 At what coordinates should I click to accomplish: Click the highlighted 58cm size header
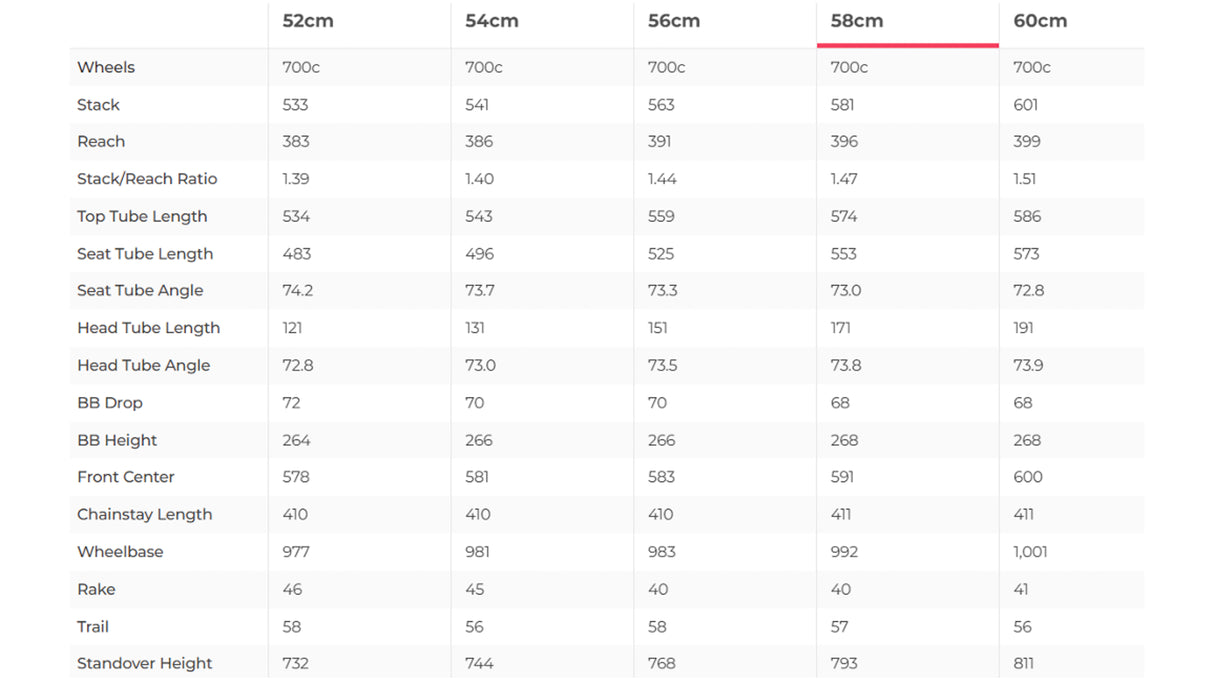(x=857, y=21)
